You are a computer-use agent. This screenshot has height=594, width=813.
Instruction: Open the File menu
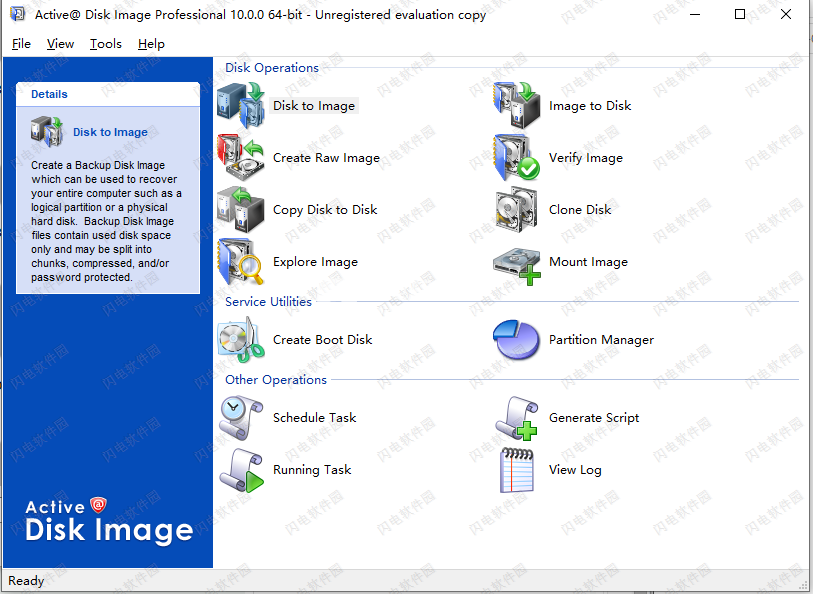[21, 44]
